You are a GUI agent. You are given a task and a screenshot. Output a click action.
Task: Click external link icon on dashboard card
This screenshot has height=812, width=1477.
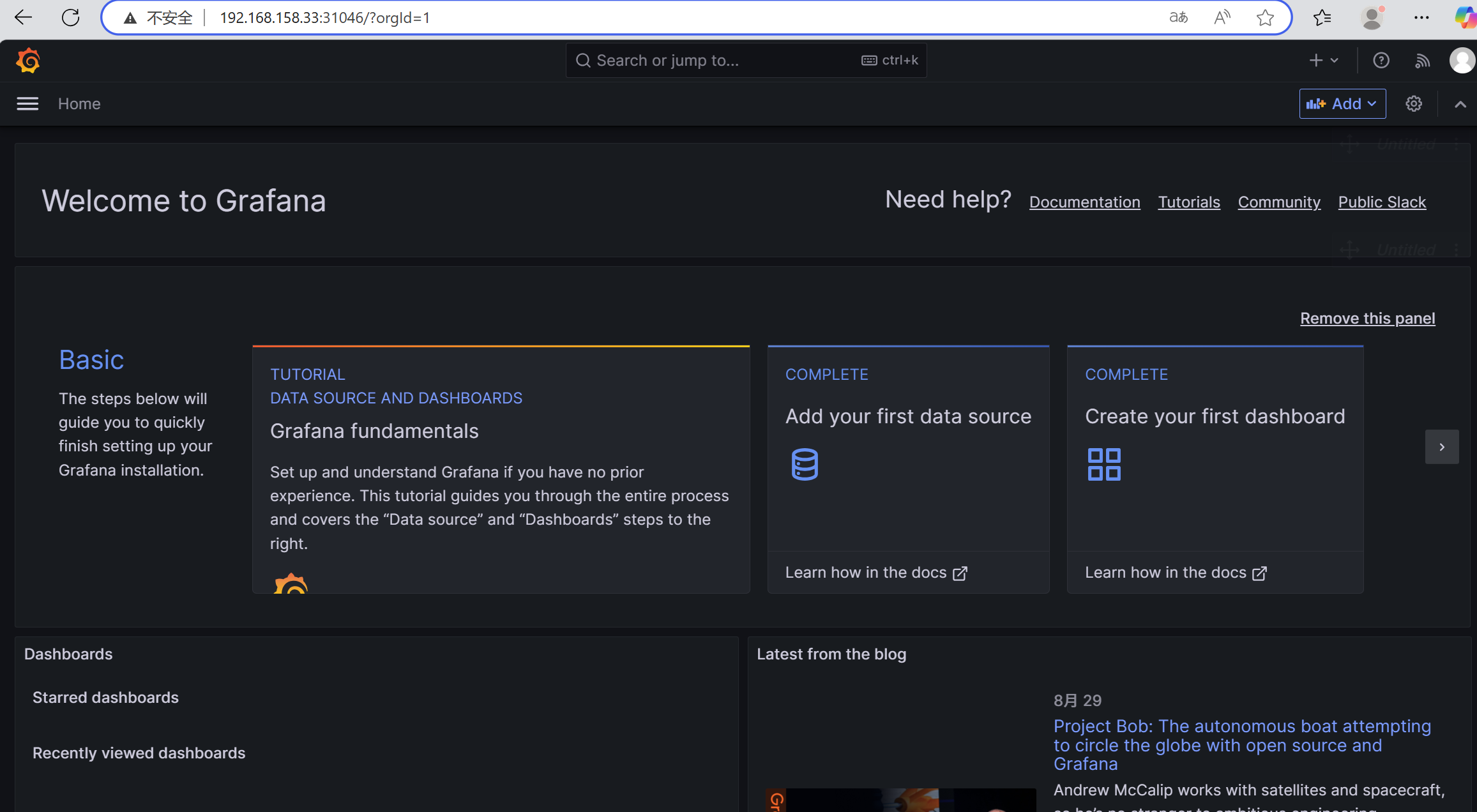[1259, 573]
